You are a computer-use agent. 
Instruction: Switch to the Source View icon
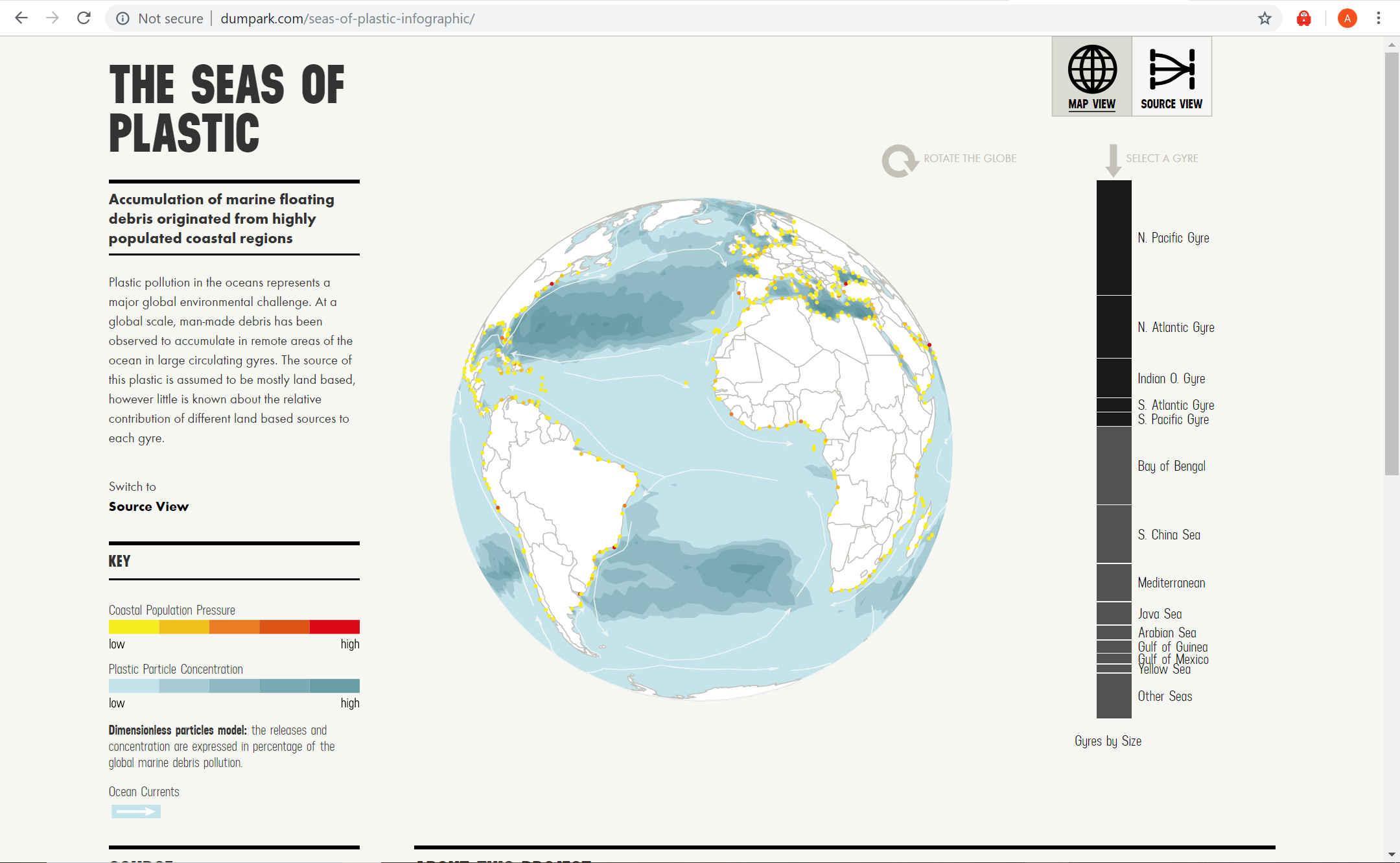point(1171,70)
